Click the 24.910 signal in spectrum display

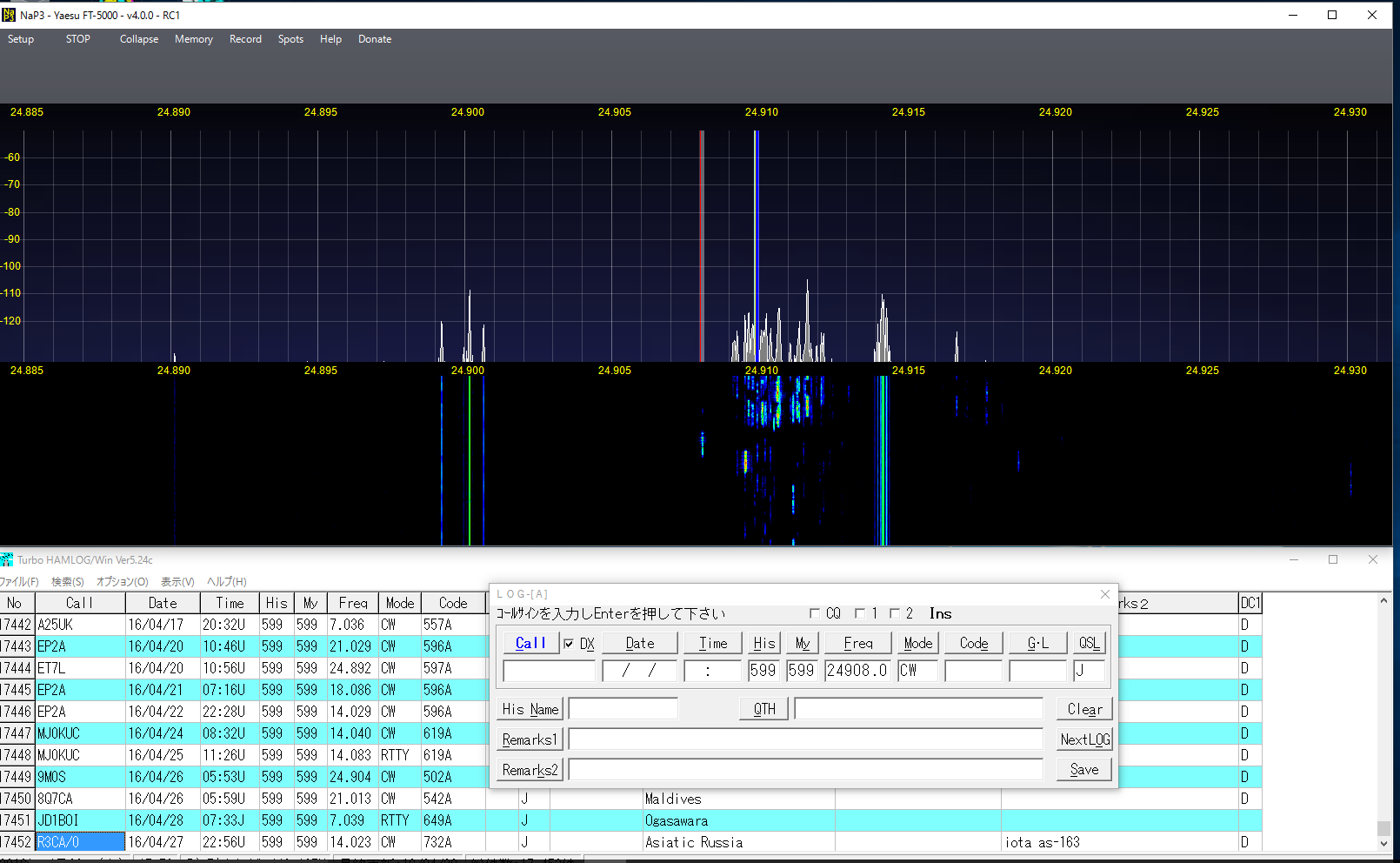[757, 245]
